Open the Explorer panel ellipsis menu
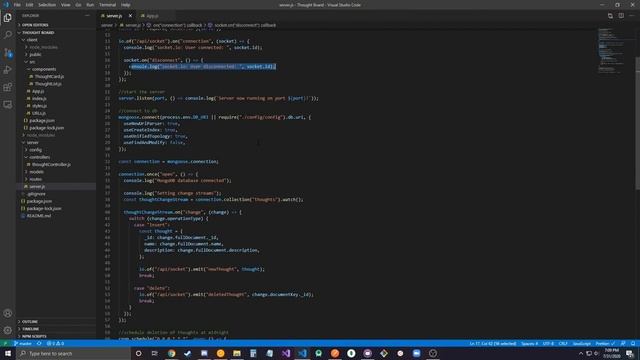This screenshot has width=640, height=360. pyautogui.click(x=87, y=16)
